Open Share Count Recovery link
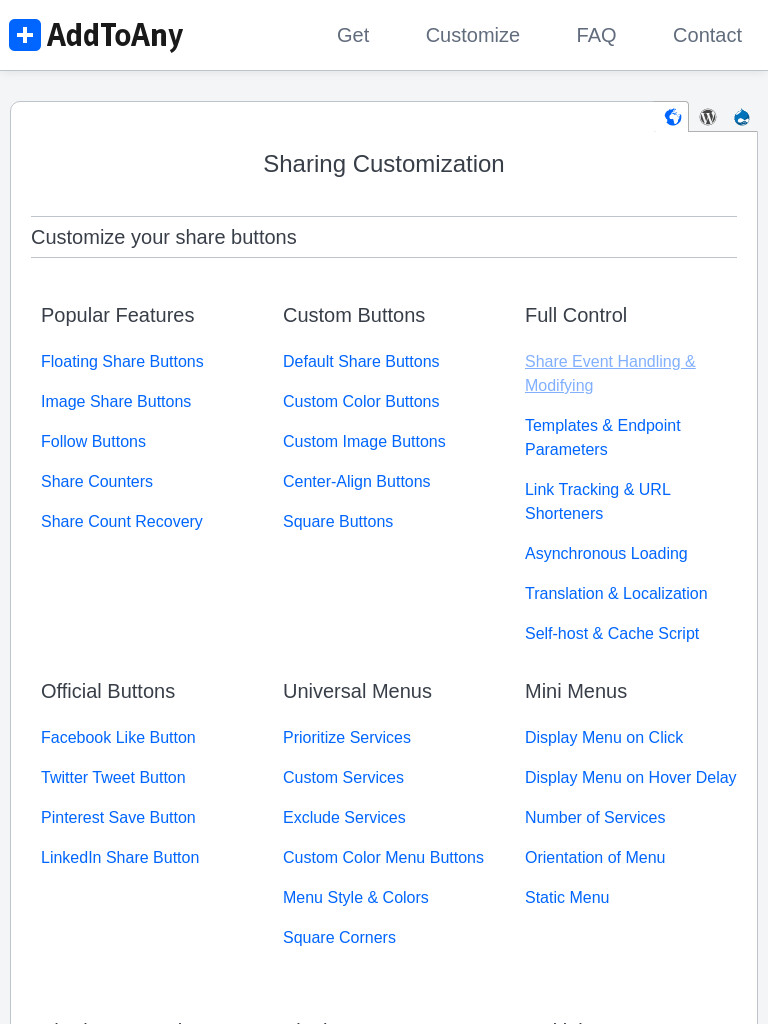 [121, 521]
